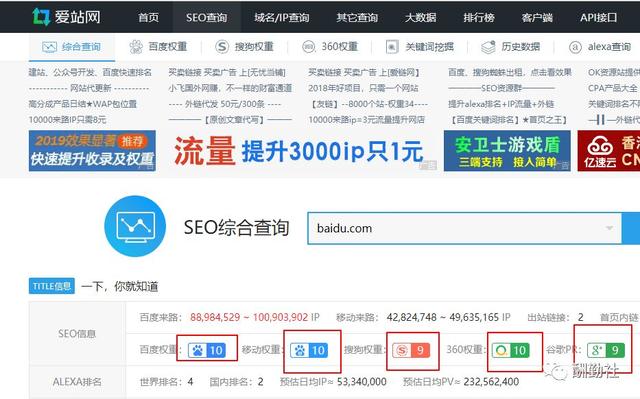Click the 世界排名 value 4
Viewport: 640px width, 399px height.
pyautogui.click(x=190, y=382)
